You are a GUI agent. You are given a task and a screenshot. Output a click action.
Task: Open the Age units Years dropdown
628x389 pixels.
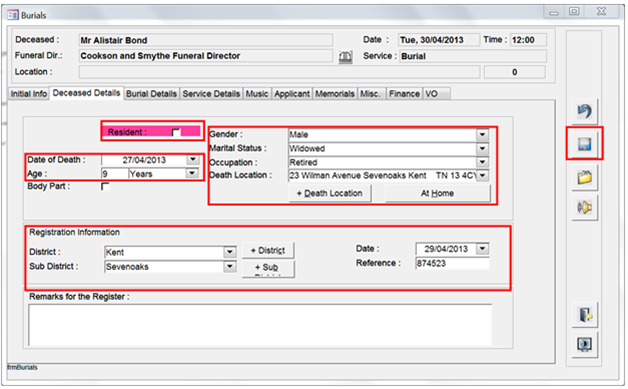click(192, 173)
